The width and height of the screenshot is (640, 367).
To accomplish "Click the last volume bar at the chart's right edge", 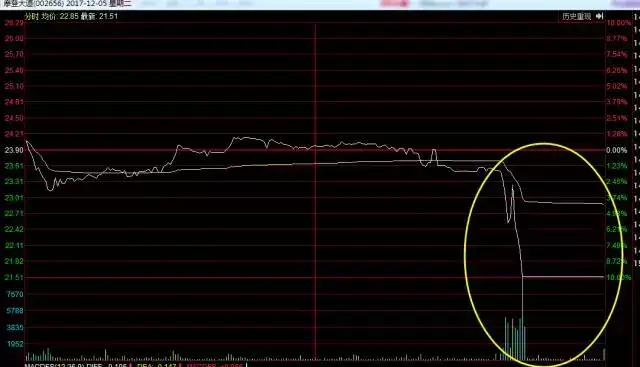I will point(604,354).
